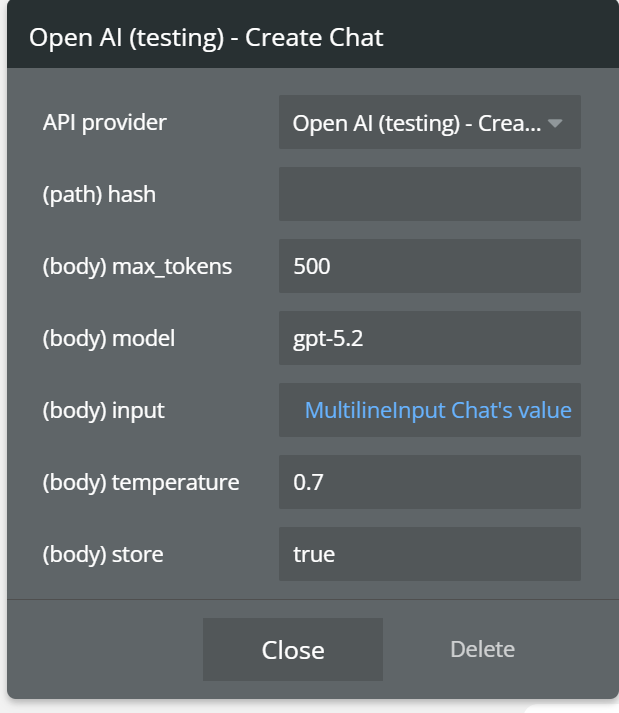Focus the max_tokens field showing 500

pos(429,266)
